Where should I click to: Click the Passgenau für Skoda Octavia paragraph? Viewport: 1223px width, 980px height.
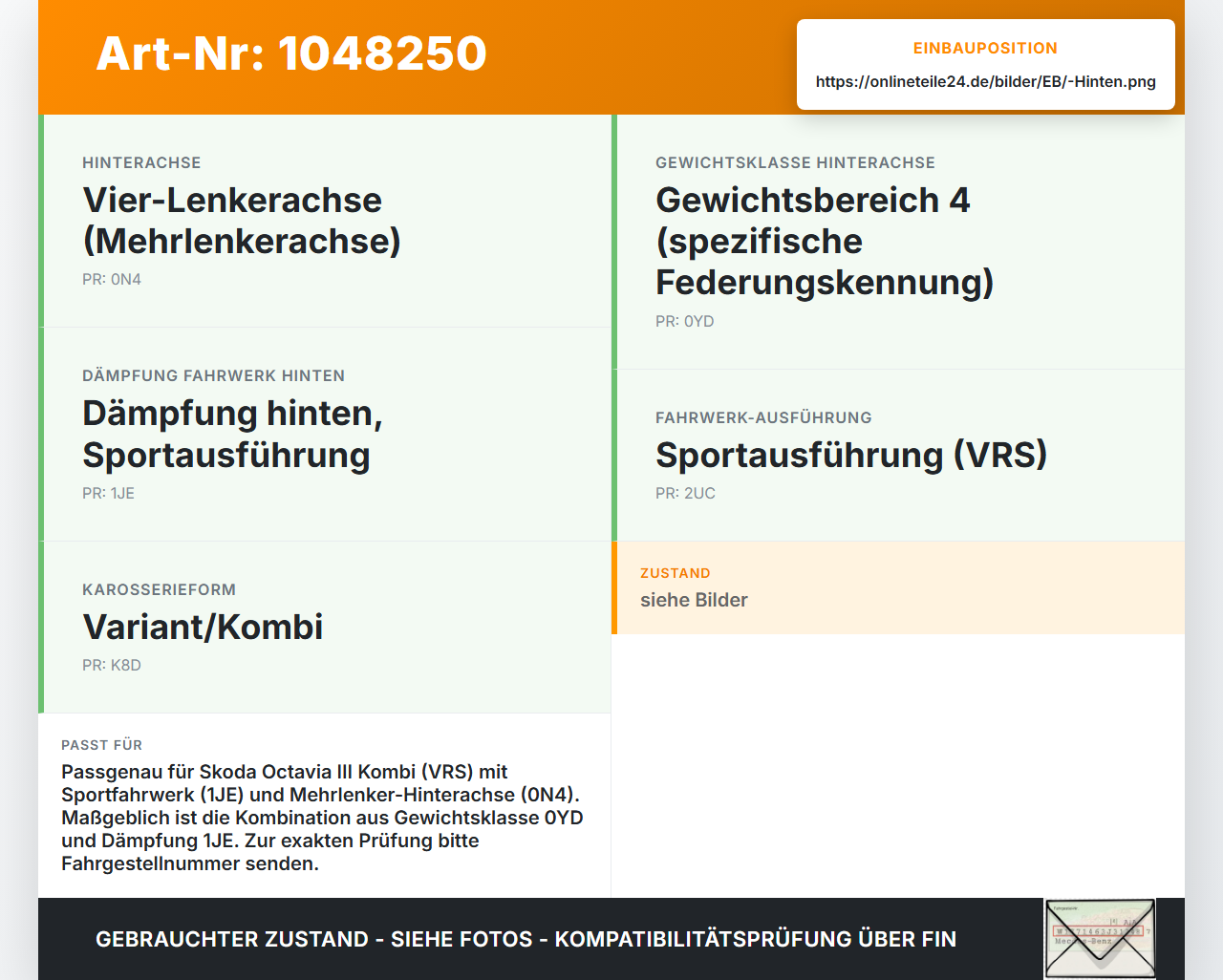(322, 818)
